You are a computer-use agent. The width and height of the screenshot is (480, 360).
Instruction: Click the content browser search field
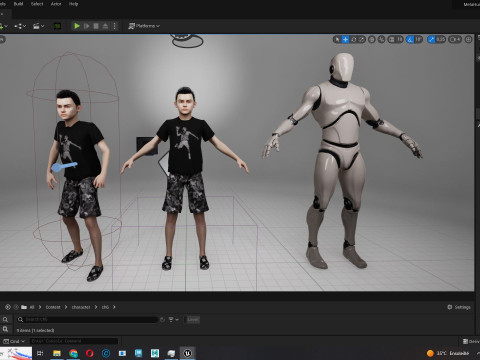(87, 319)
